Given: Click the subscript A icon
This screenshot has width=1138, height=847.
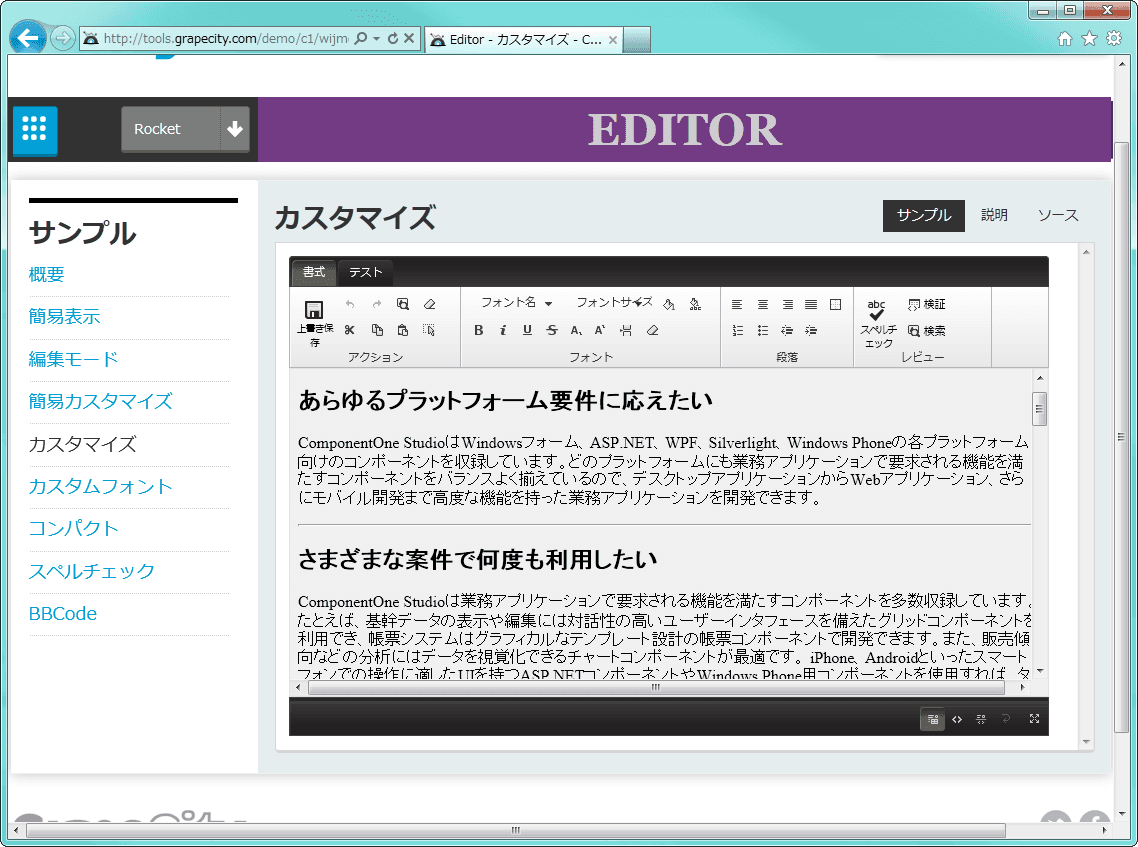Looking at the screenshot, I should (576, 330).
